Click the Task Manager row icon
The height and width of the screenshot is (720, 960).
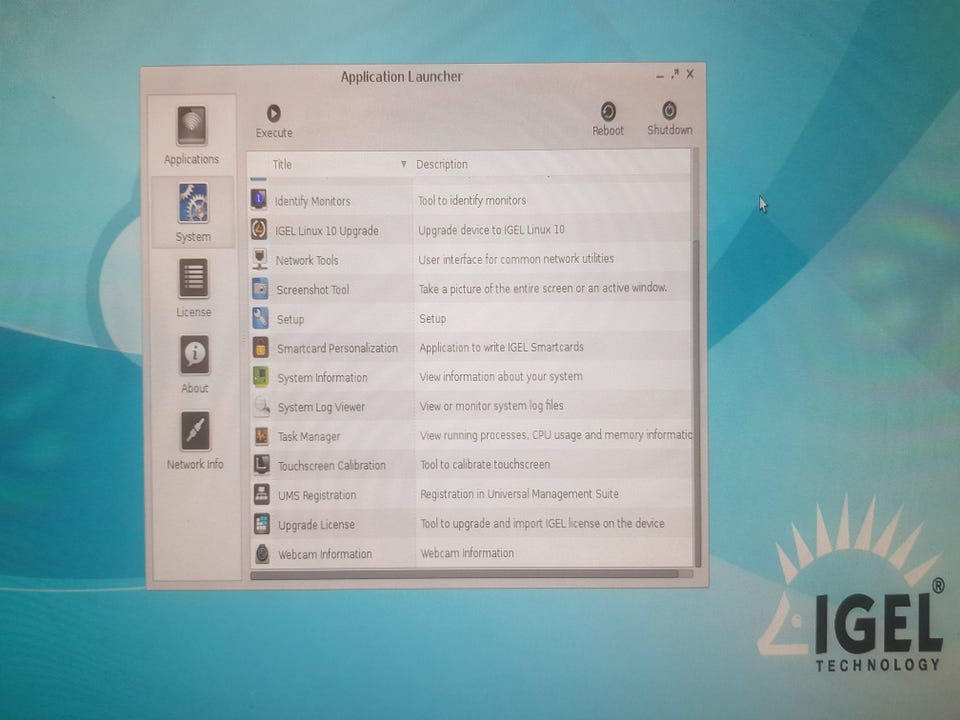[x=261, y=435]
